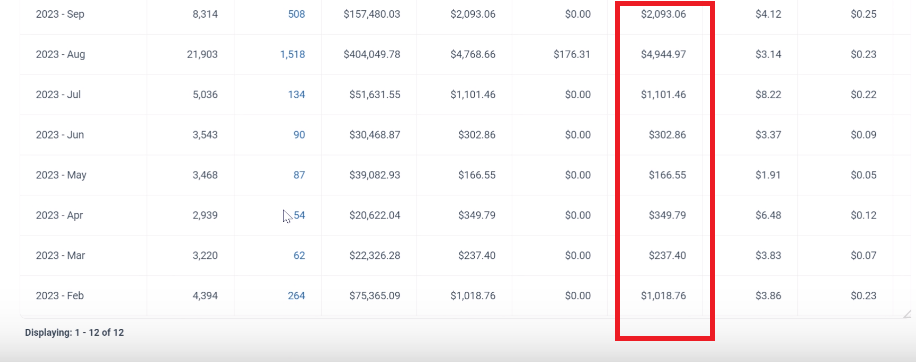Open the 1,518 link for 2023 - Aug

(x=292, y=54)
